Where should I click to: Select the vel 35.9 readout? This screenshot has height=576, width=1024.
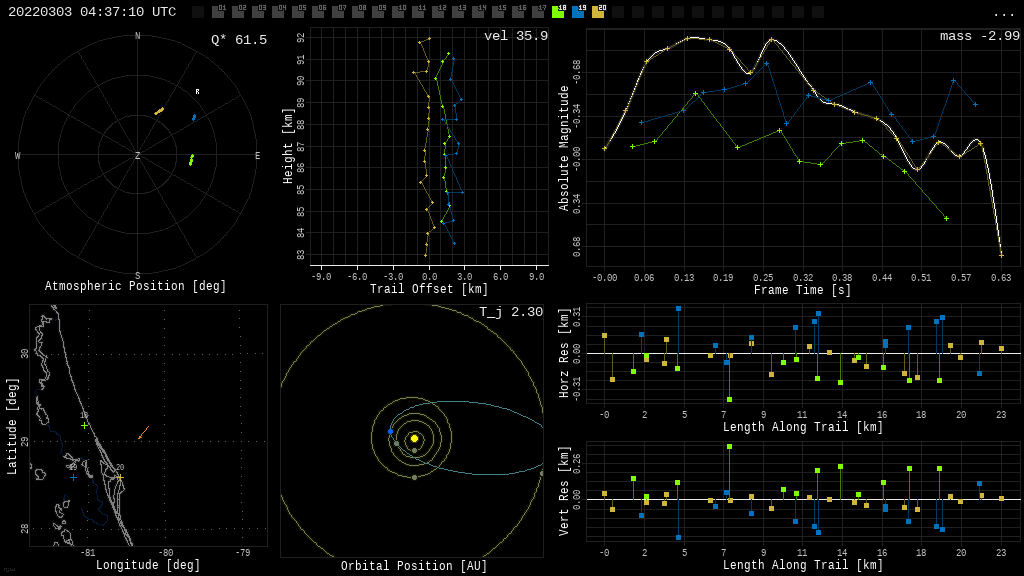pyautogui.click(x=515, y=36)
